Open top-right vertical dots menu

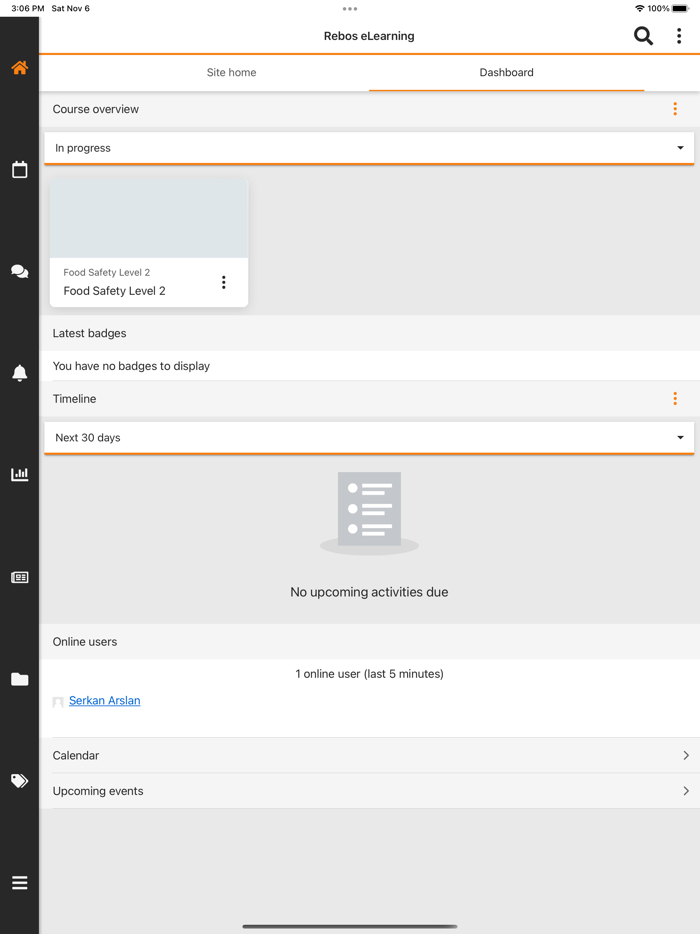pos(679,36)
